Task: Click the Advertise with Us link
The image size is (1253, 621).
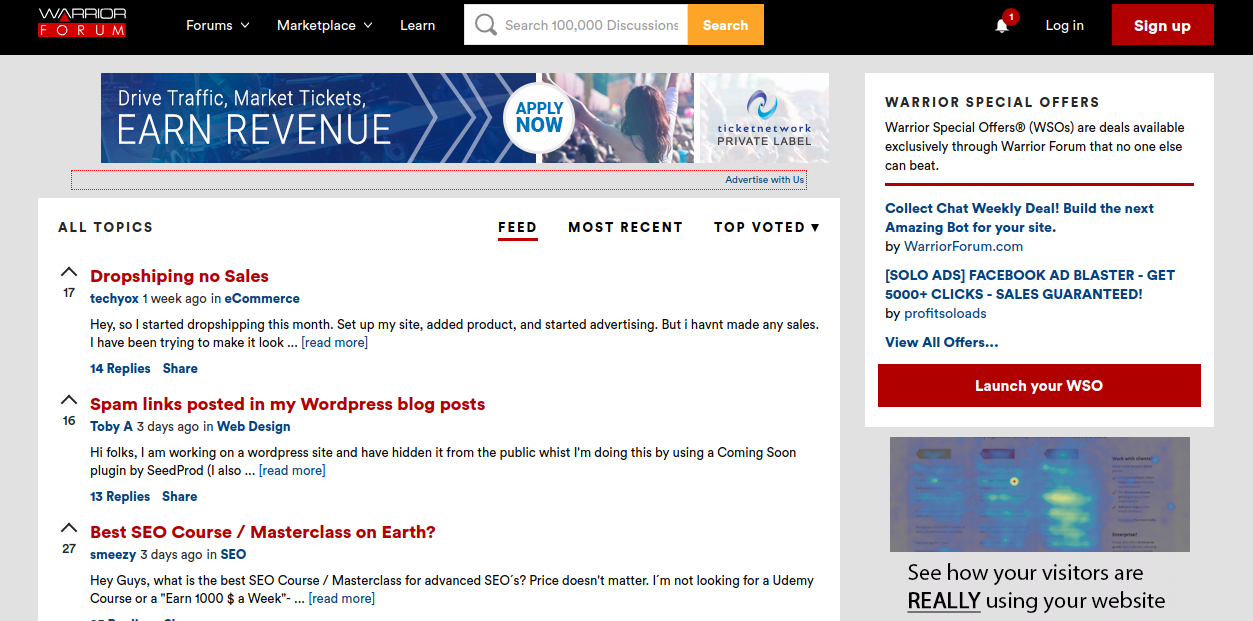Action: pyautogui.click(x=764, y=180)
